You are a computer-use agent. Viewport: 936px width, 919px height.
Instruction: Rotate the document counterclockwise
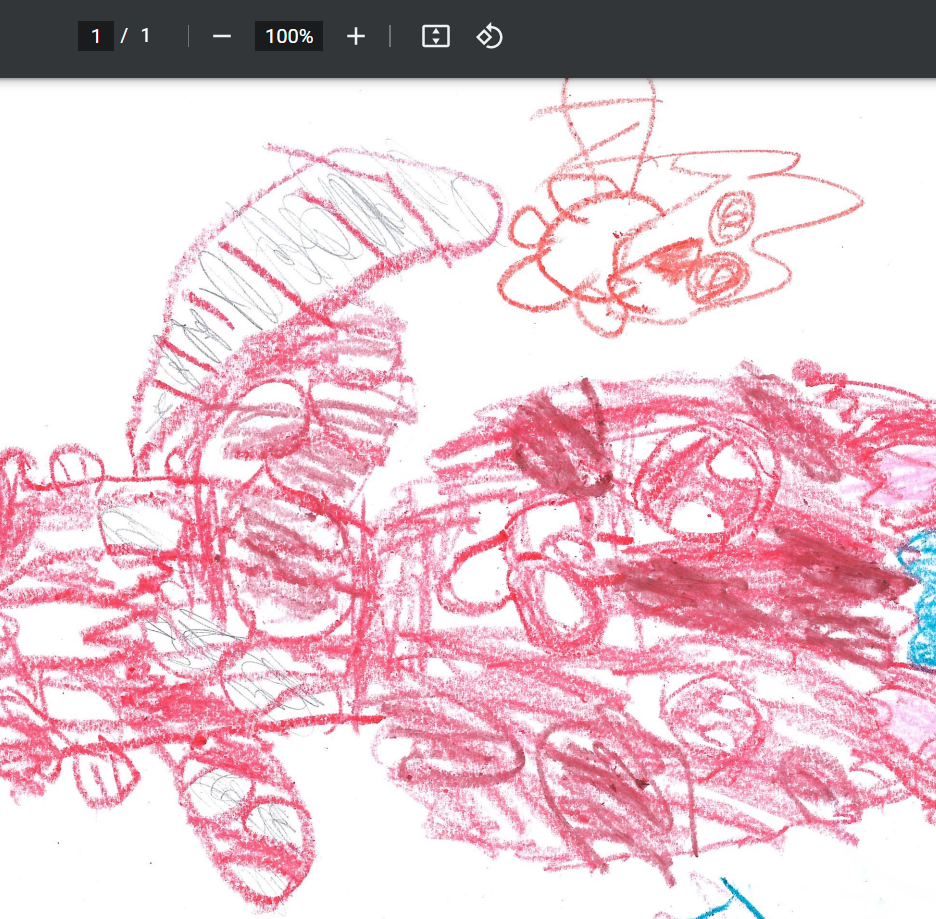coord(489,37)
